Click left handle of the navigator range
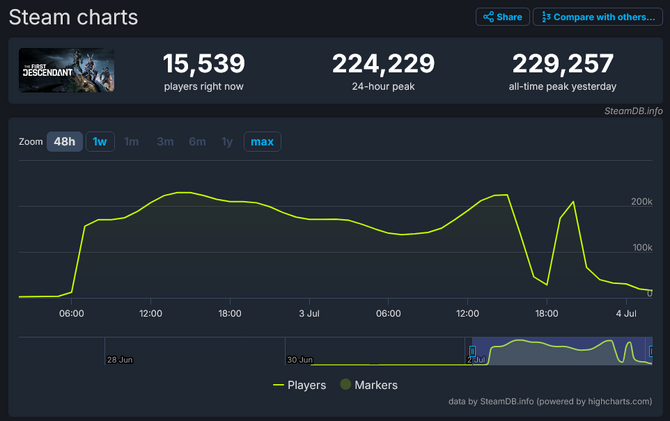Image resolution: width=670 pixels, height=421 pixels. pos(471,350)
